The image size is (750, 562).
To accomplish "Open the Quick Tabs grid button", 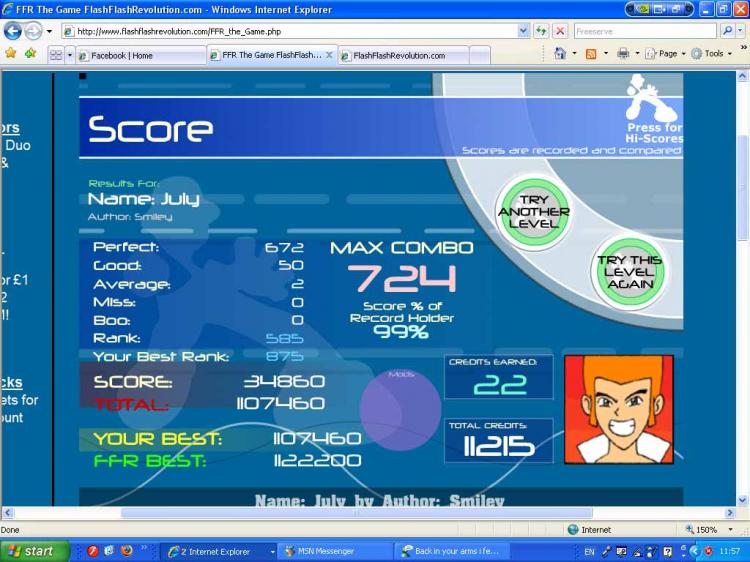I will (56, 55).
